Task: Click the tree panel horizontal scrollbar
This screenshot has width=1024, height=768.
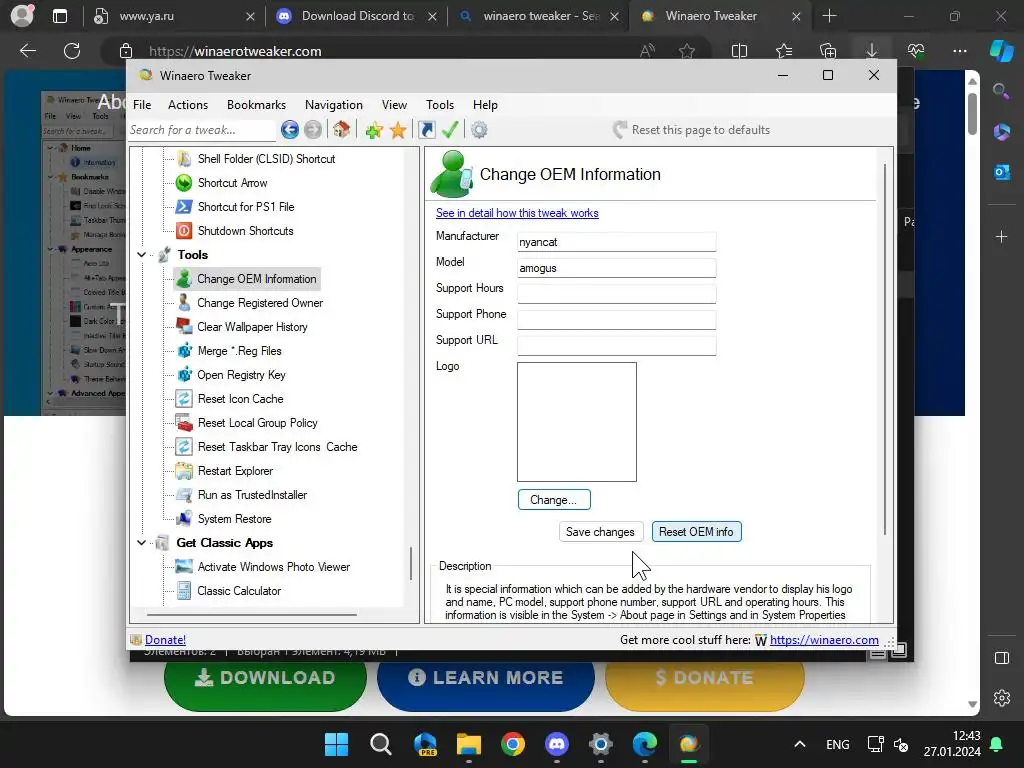Action: [252, 615]
